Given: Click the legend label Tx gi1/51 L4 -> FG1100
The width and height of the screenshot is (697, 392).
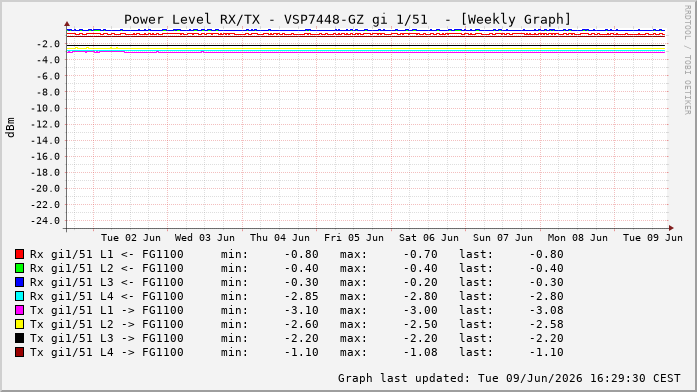Looking at the screenshot, I should pos(107,352).
